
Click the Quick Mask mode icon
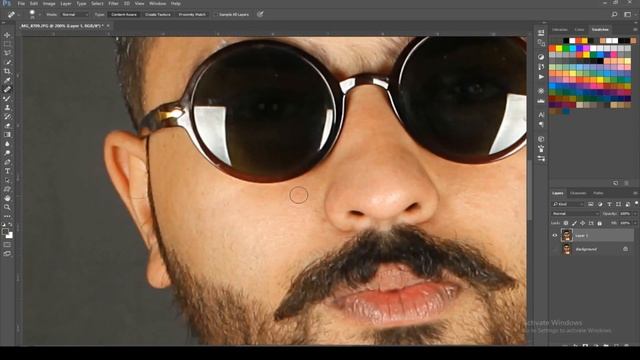7,244
